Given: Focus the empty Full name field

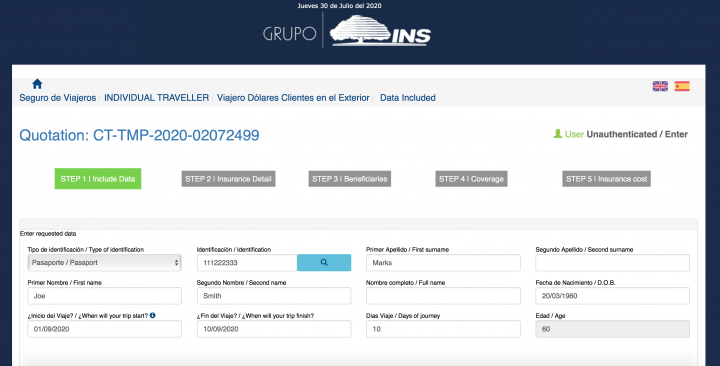Looking at the screenshot, I should [x=443, y=296].
